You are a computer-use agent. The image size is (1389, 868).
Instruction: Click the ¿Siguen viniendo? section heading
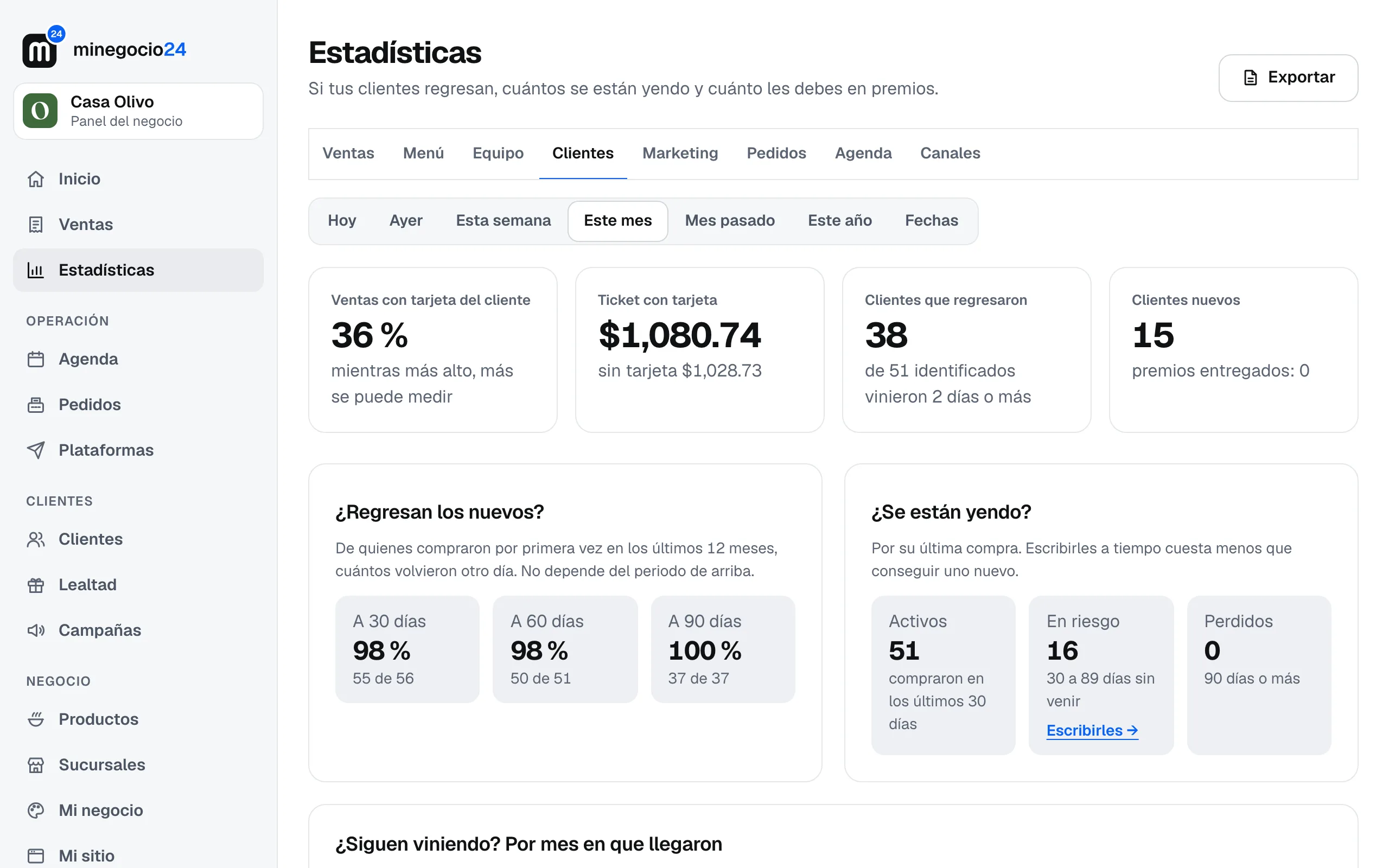tap(528, 844)
